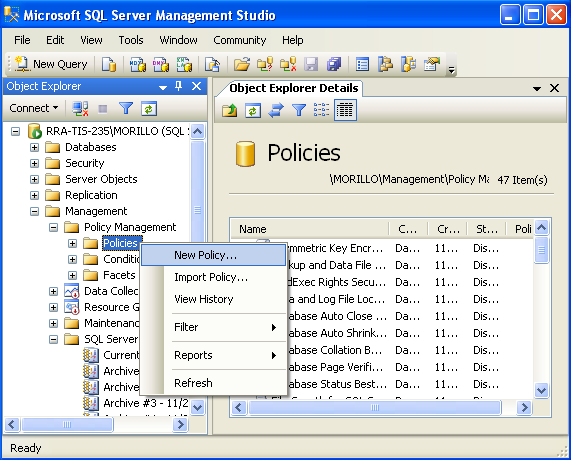
Task: Click Refresh icon in Object Explorer toolbar
Action: [x=149, y=109]
